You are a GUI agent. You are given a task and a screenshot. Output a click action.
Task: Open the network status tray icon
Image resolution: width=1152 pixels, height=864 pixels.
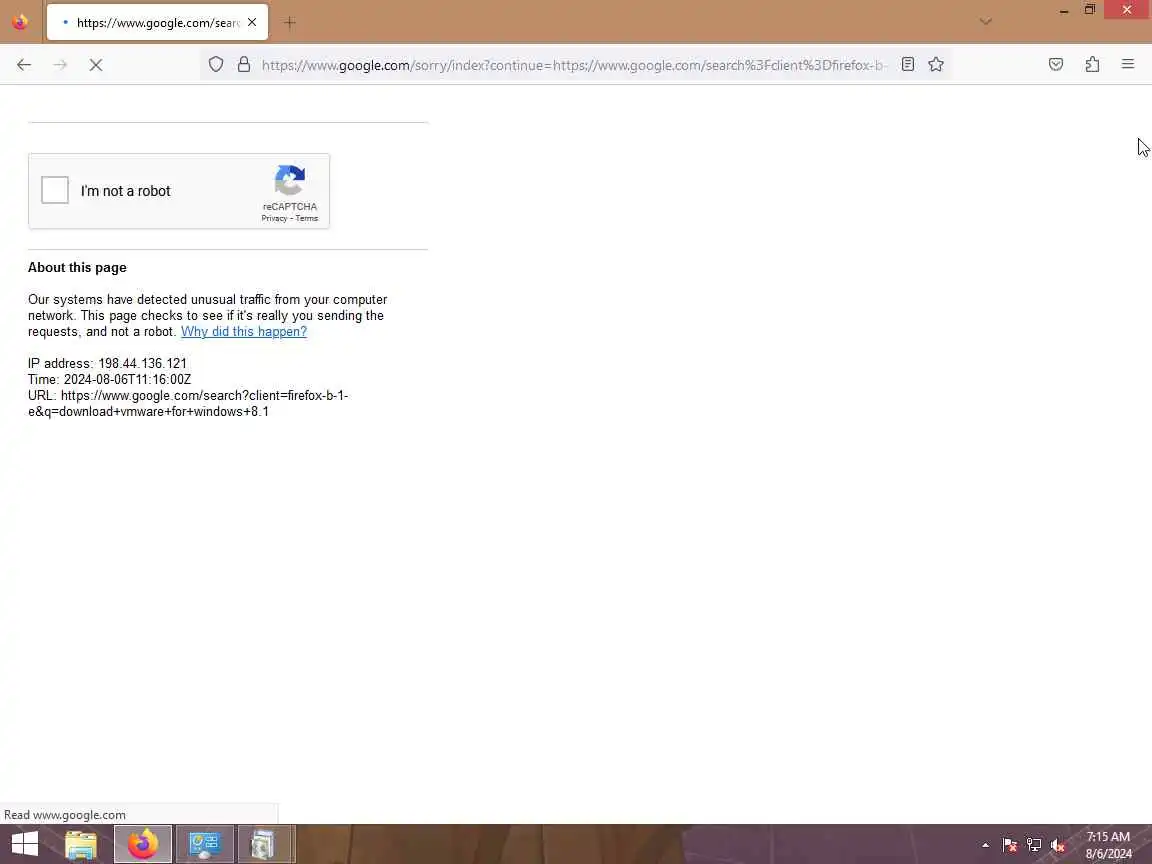[1034, 845]
